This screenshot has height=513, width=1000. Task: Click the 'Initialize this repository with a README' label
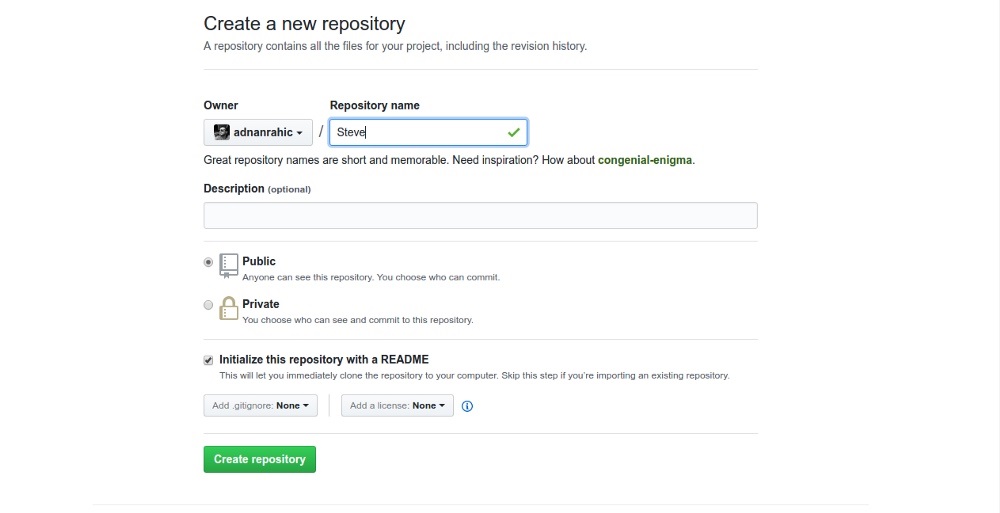point(324,359)
